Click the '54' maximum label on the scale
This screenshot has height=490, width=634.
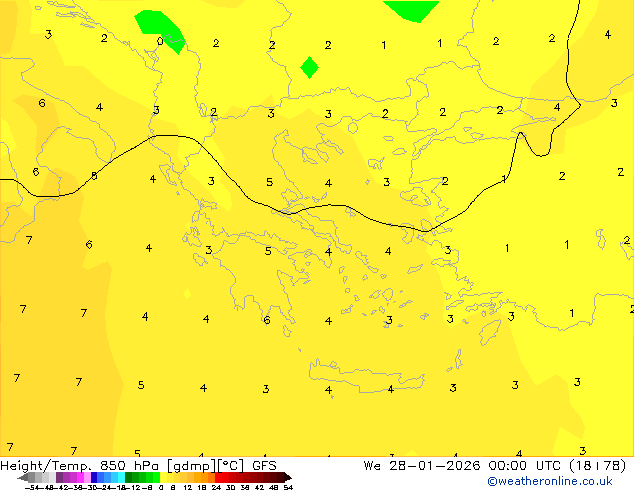[x=288, y=488]
